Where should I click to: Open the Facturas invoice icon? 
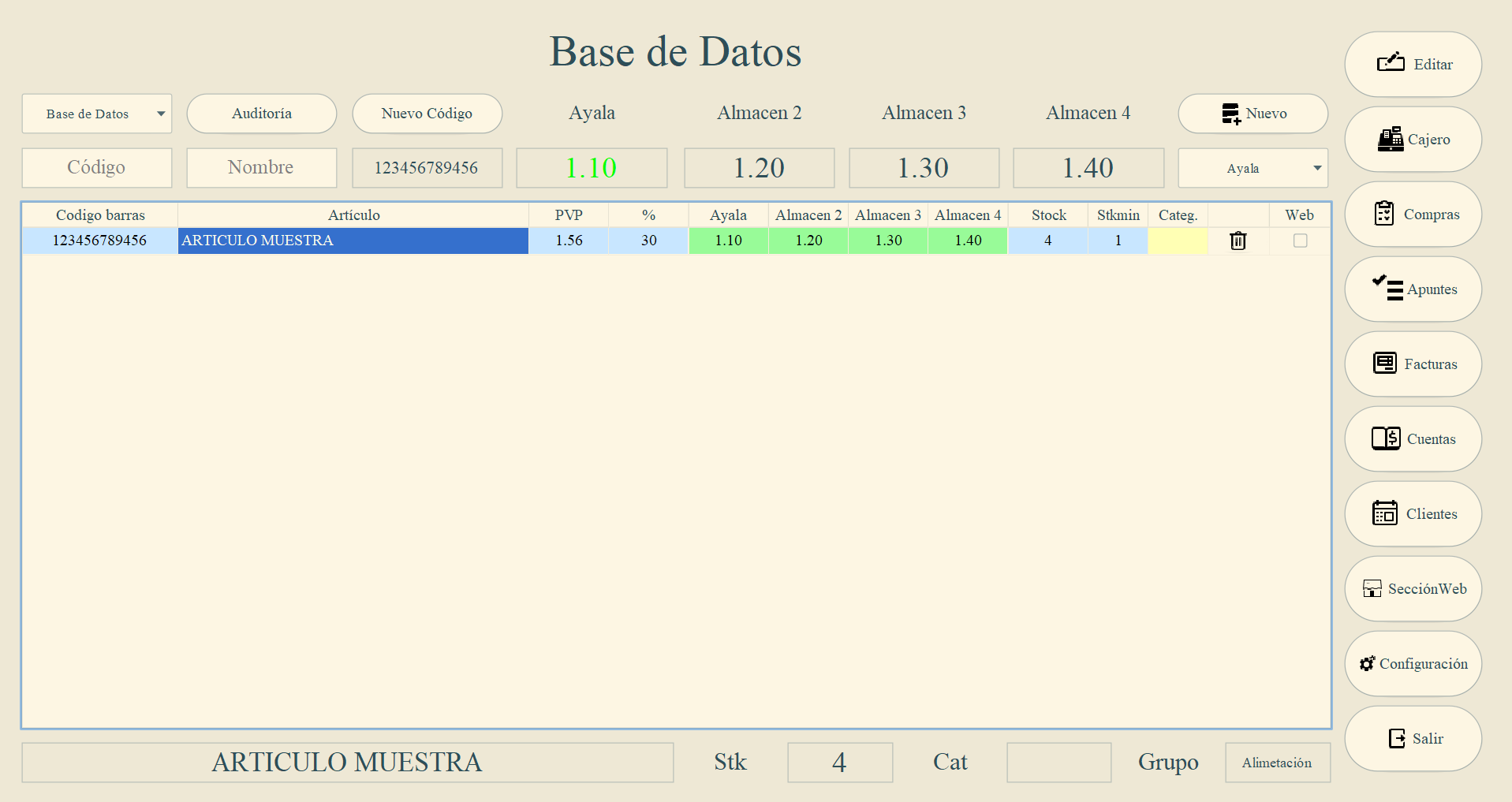1385,363
